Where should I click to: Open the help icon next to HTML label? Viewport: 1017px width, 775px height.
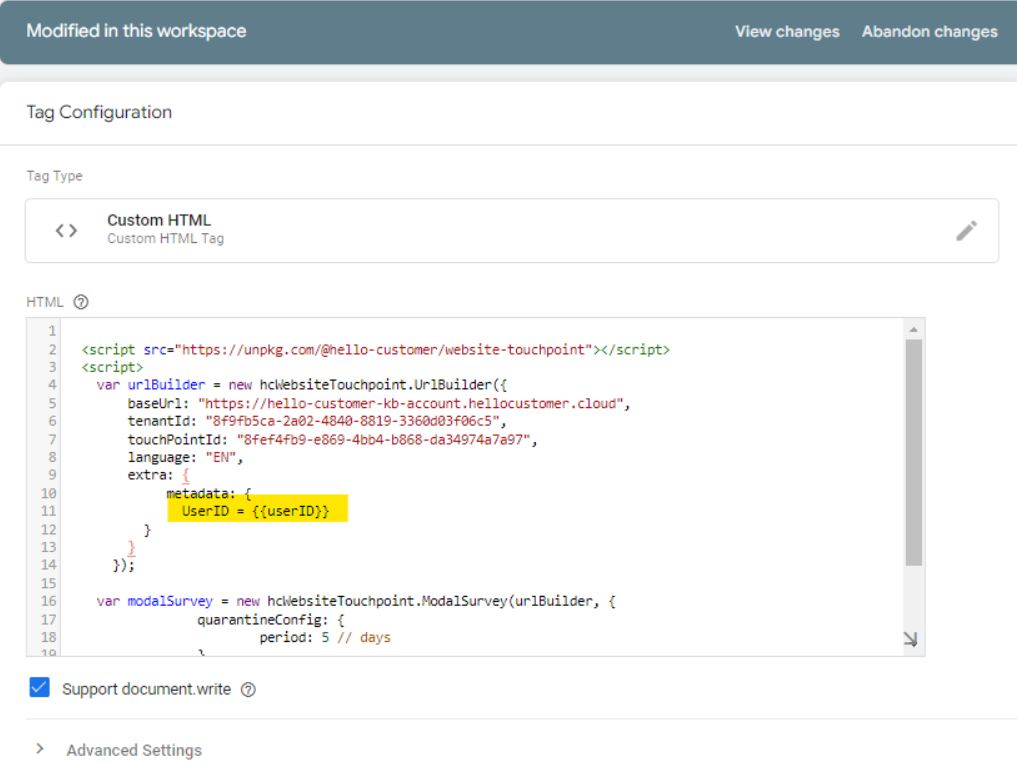click(82, 302)
